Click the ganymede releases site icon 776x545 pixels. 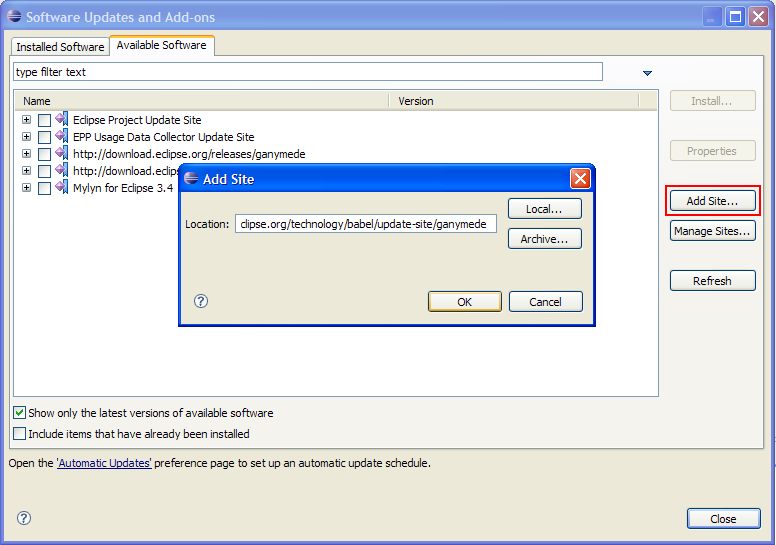click(62, 153)
